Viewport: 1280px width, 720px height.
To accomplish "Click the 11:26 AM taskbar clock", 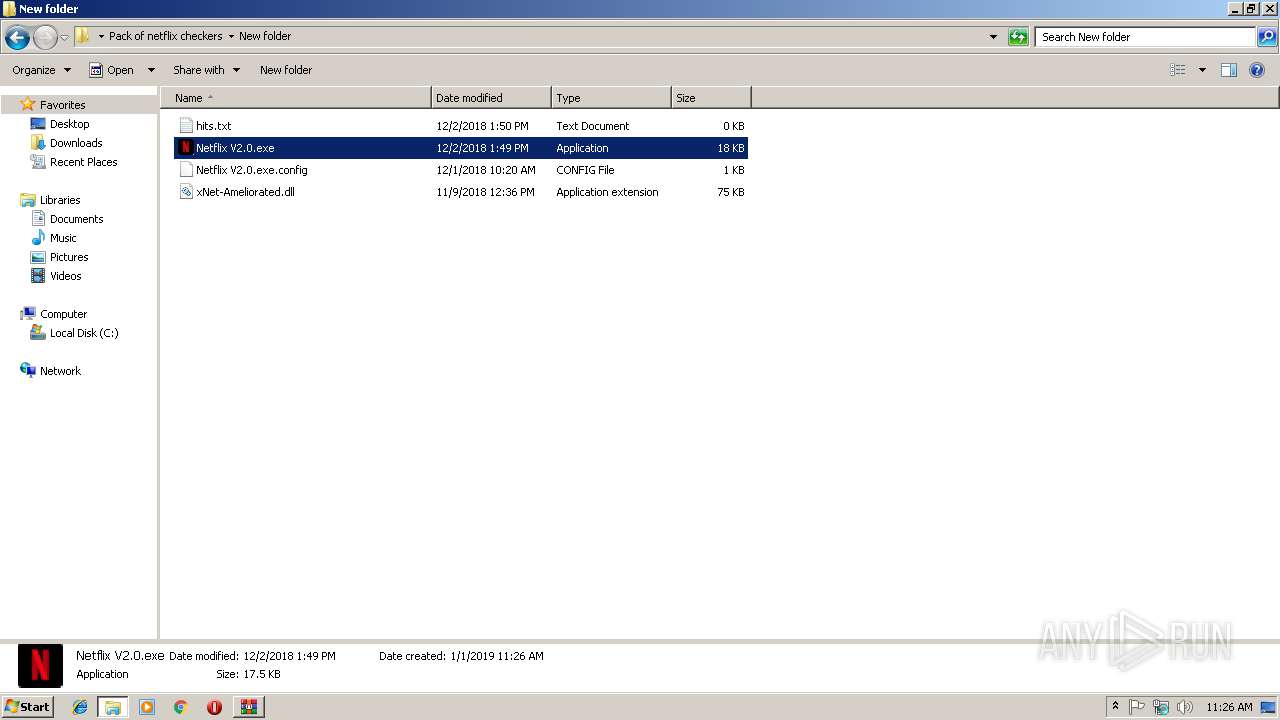I will (1229, 707).
